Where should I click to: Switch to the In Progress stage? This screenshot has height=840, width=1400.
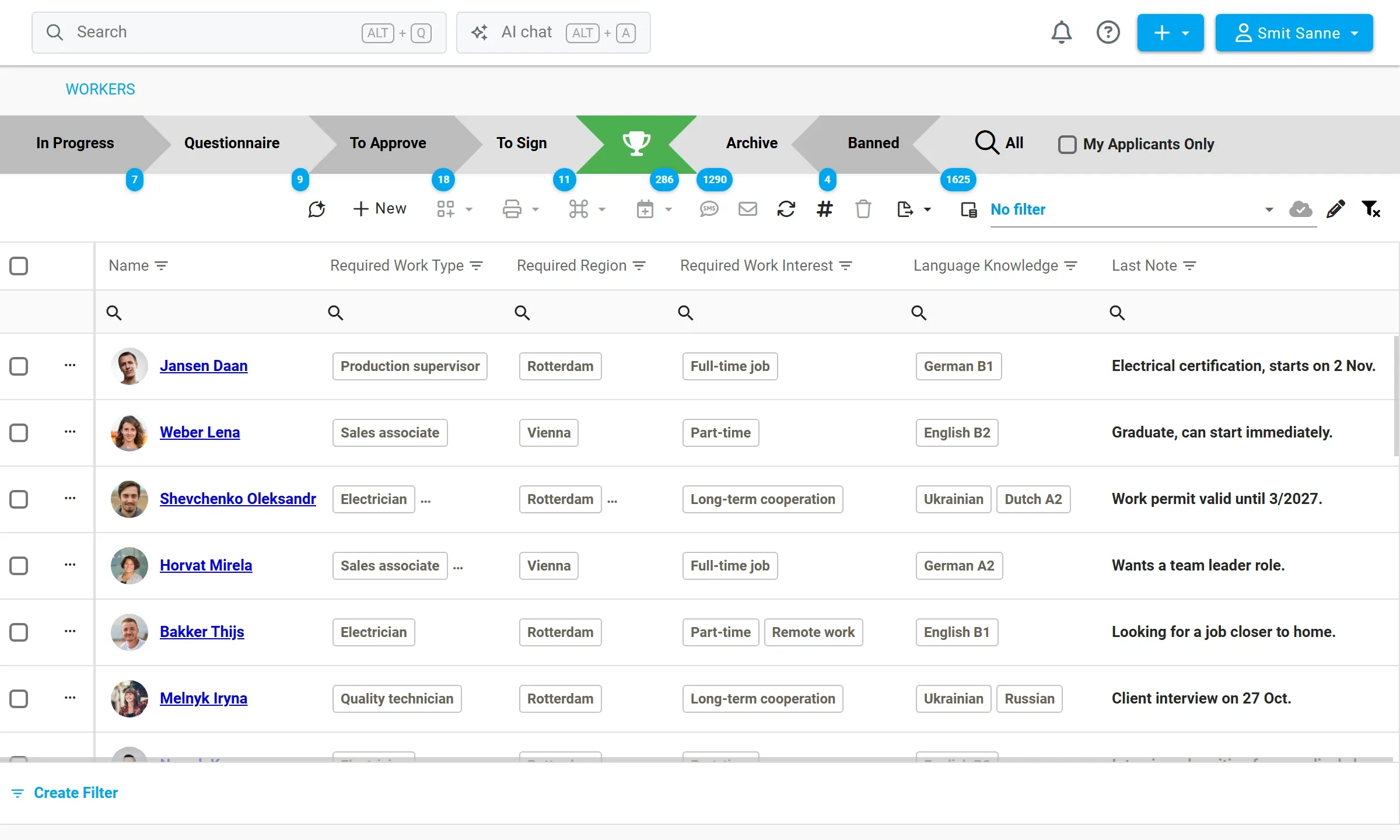click(x=75, y=143)
